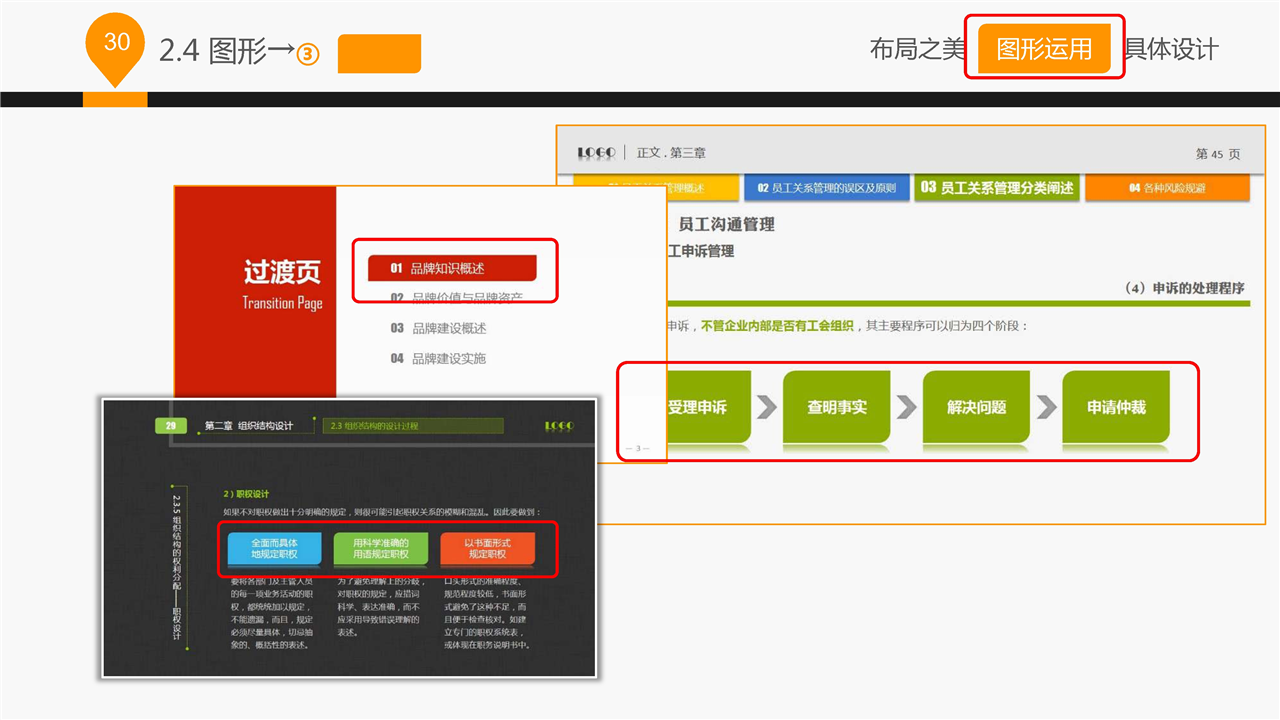Open the 具体设计 tab

point(1171,49)
